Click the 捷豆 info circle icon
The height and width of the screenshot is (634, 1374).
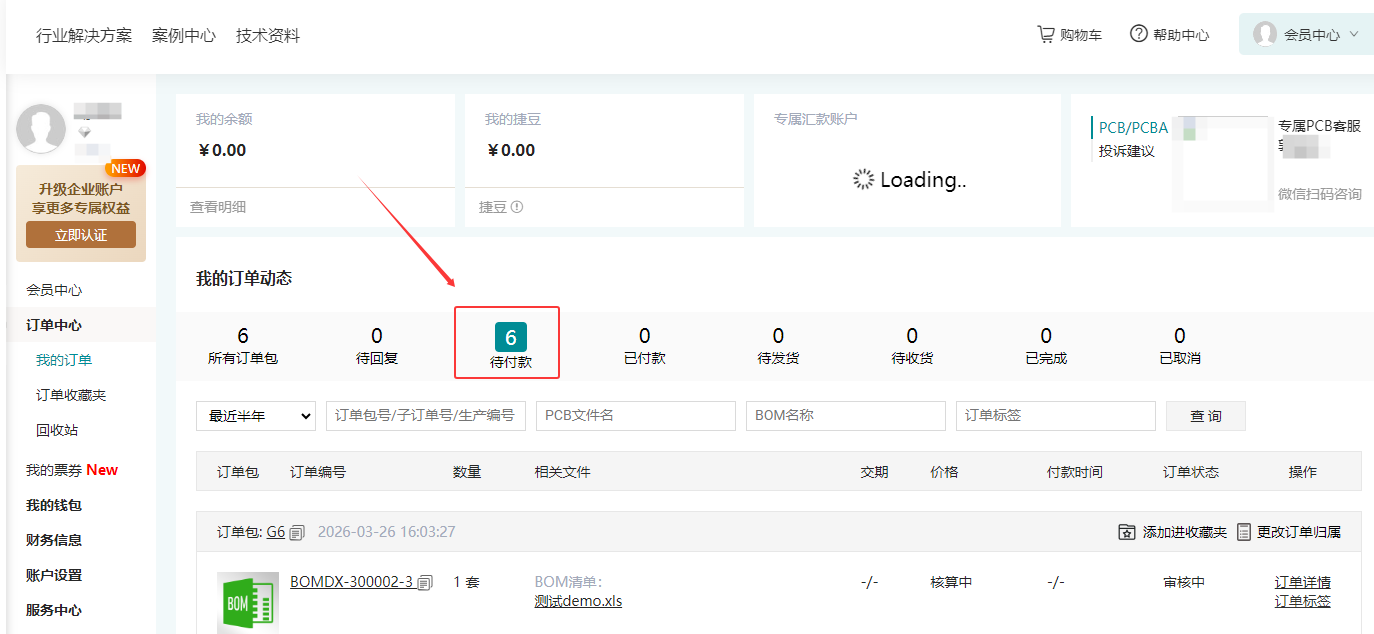pos(517,207)
